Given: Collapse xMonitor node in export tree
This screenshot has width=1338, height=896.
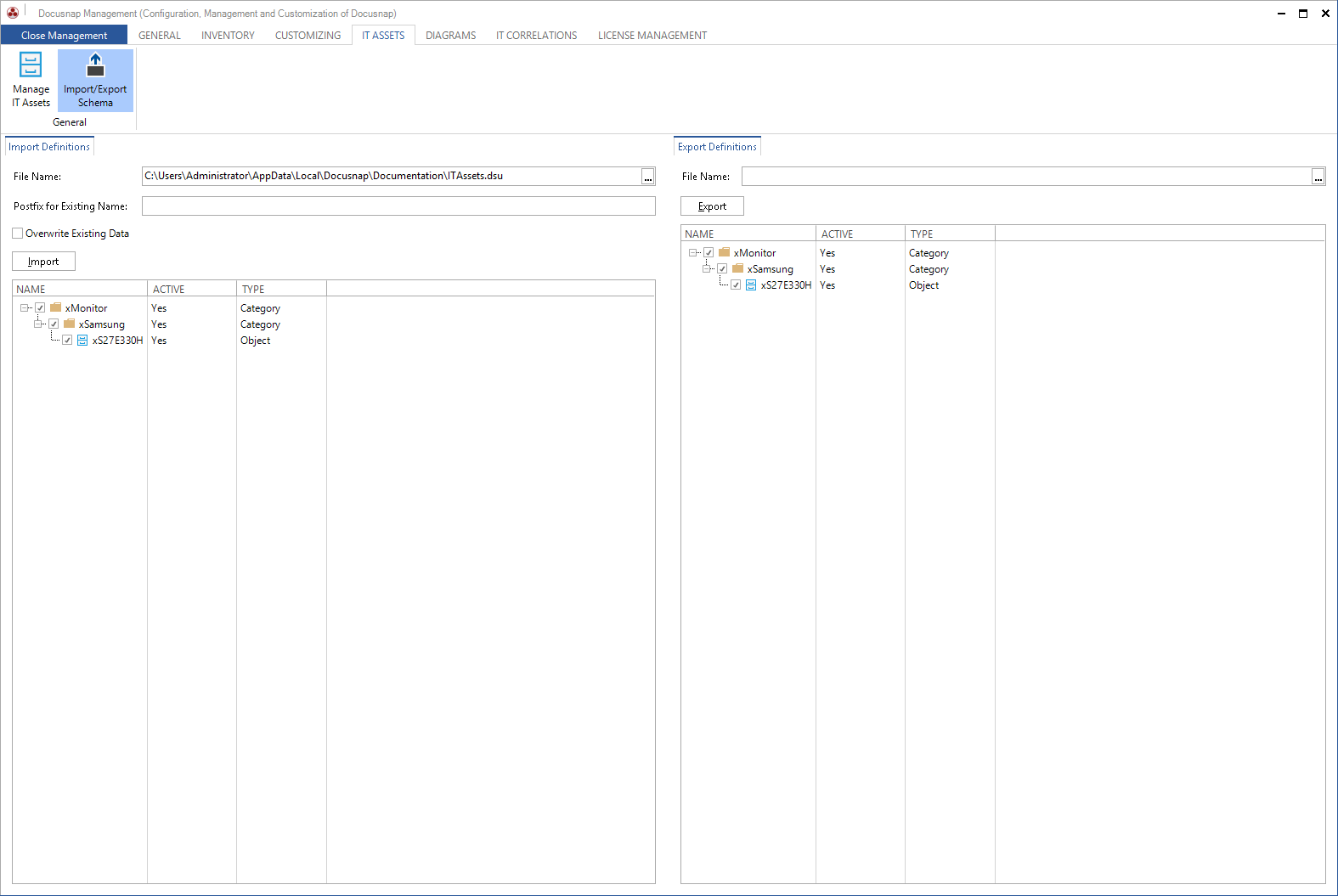Looking at the screenshot, I should tap(693, 252).
